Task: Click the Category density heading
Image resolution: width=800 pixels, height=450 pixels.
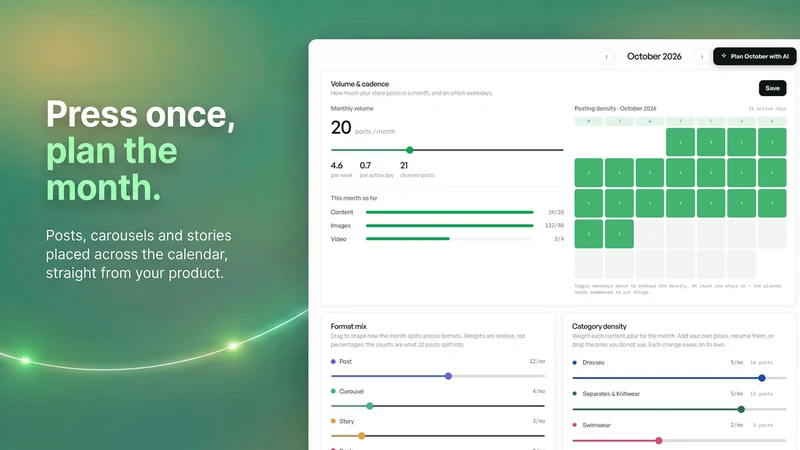Action: [x=599, y=326]
